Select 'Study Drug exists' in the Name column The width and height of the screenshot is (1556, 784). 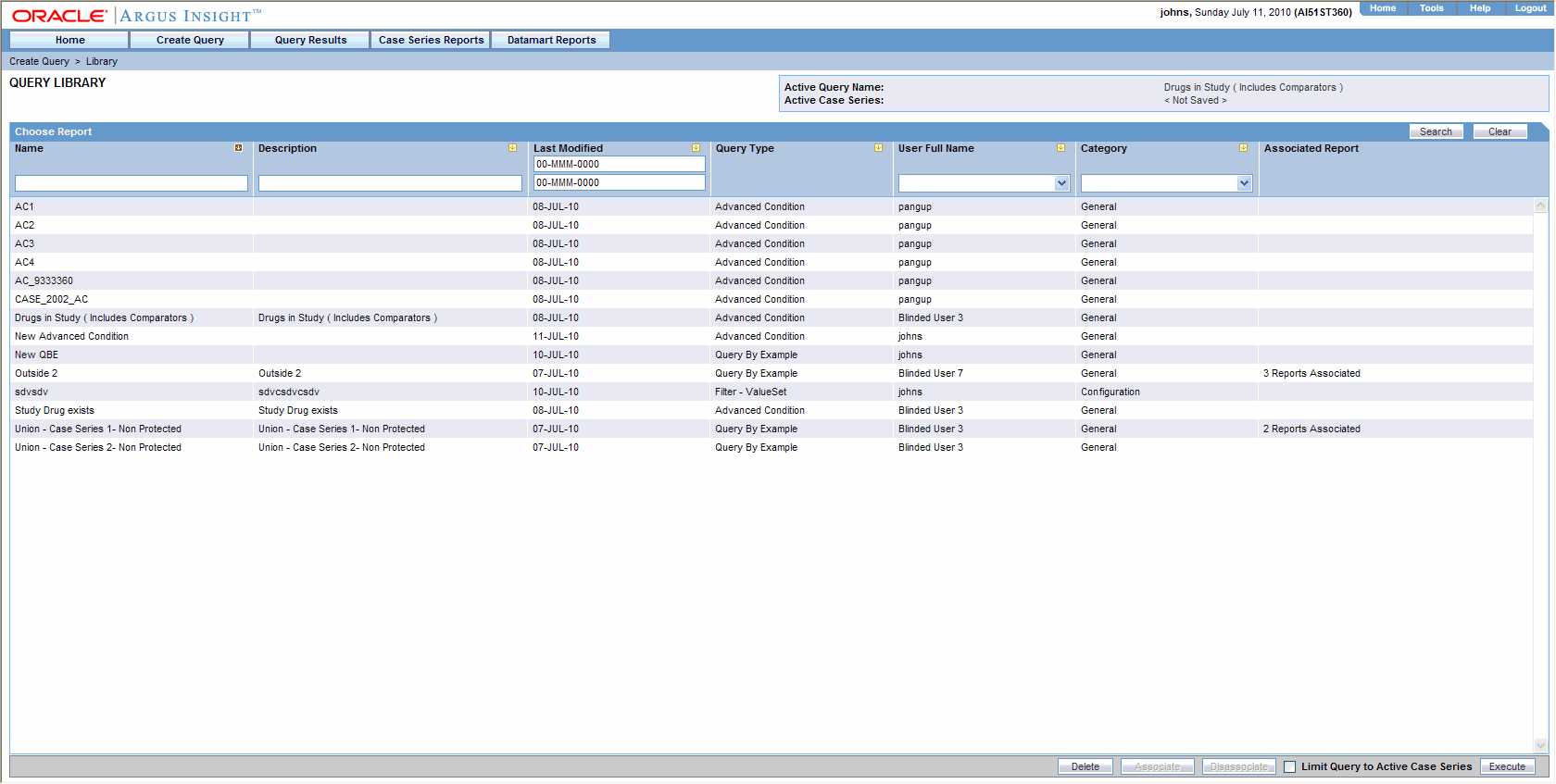click(55, 410)
